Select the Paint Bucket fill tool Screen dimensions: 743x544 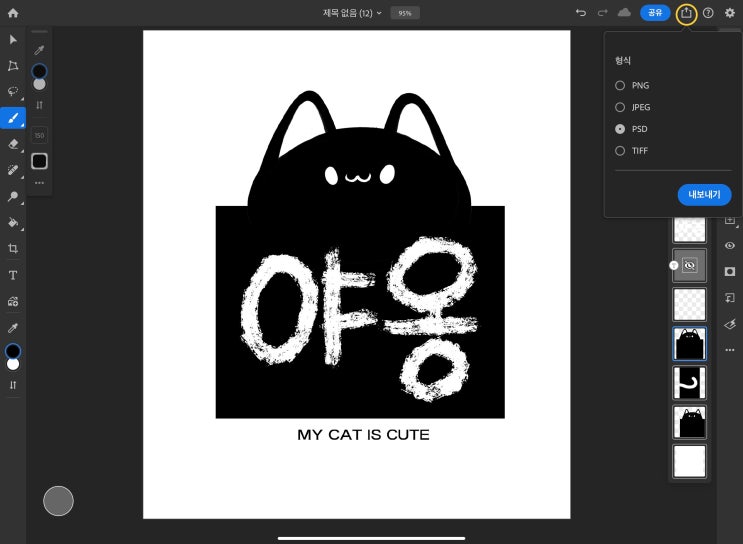click(x=13, y=222)
